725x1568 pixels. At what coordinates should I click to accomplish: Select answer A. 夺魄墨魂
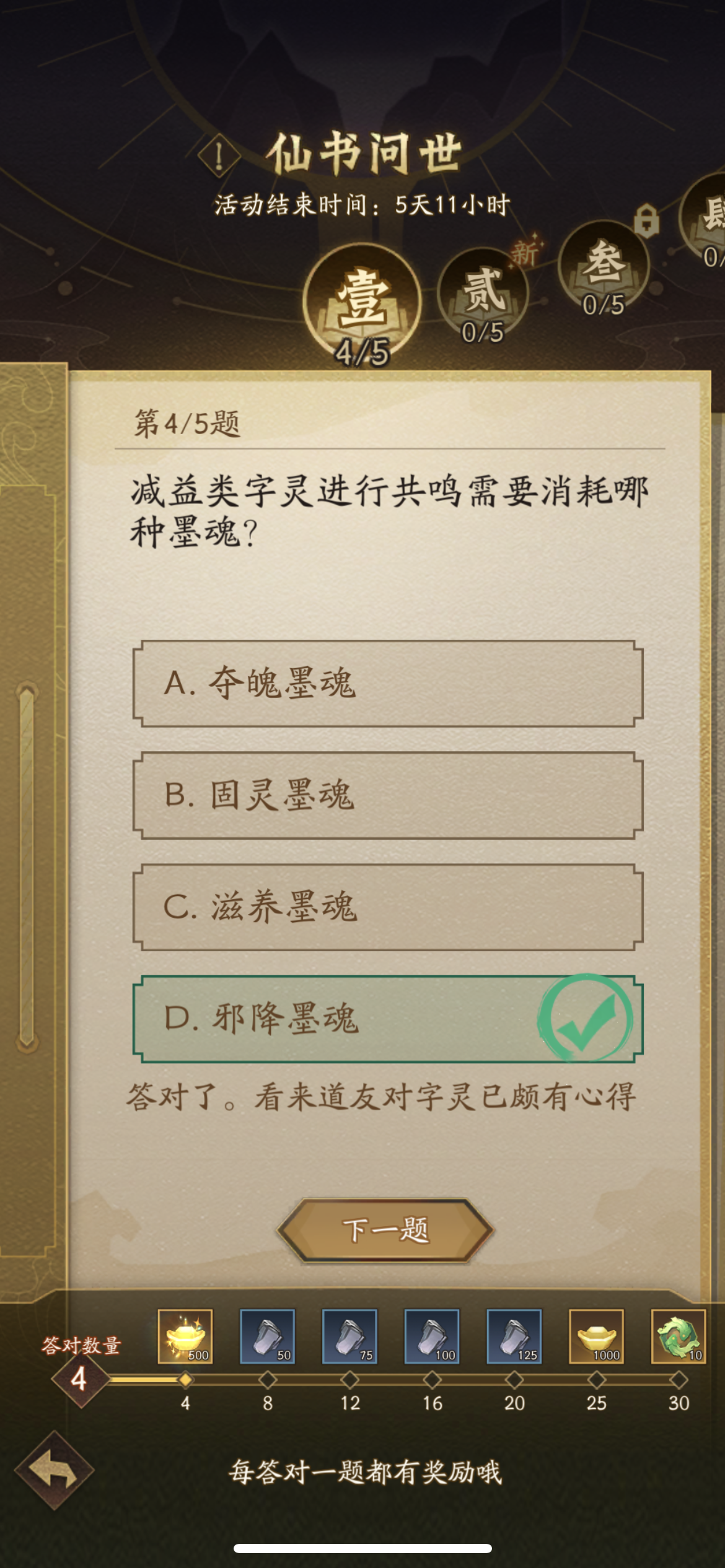coord(388,684)
